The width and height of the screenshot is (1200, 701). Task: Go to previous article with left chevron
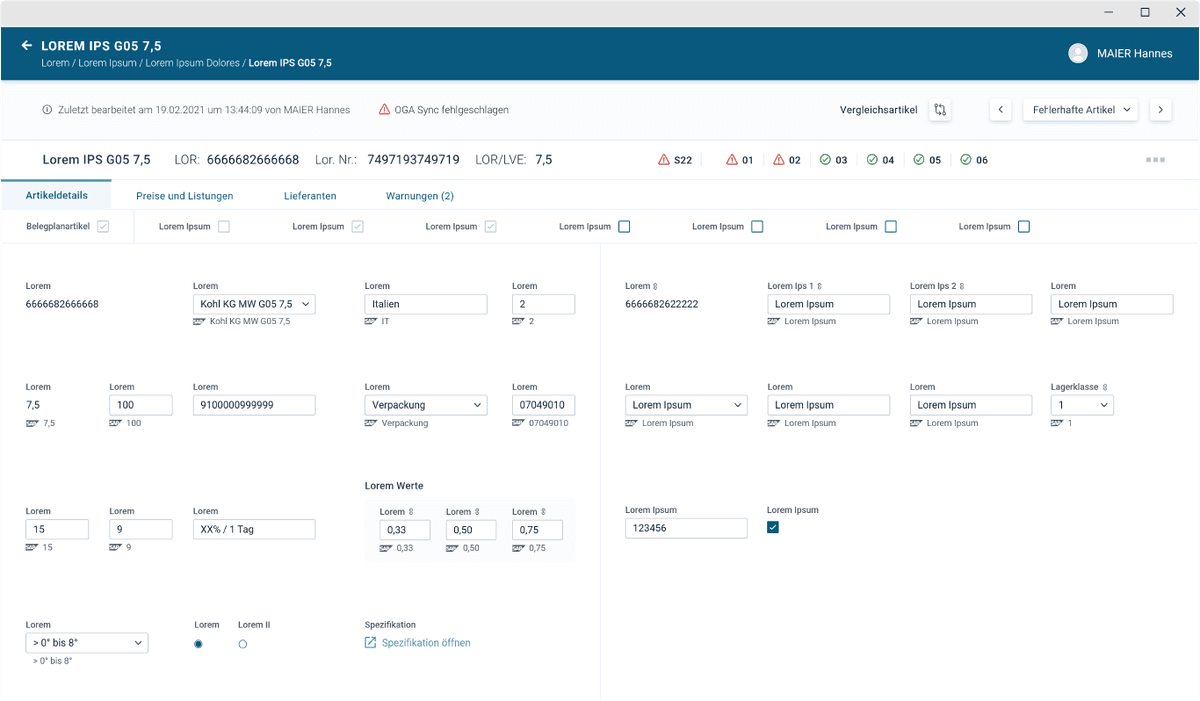(x=1000, y=110)
